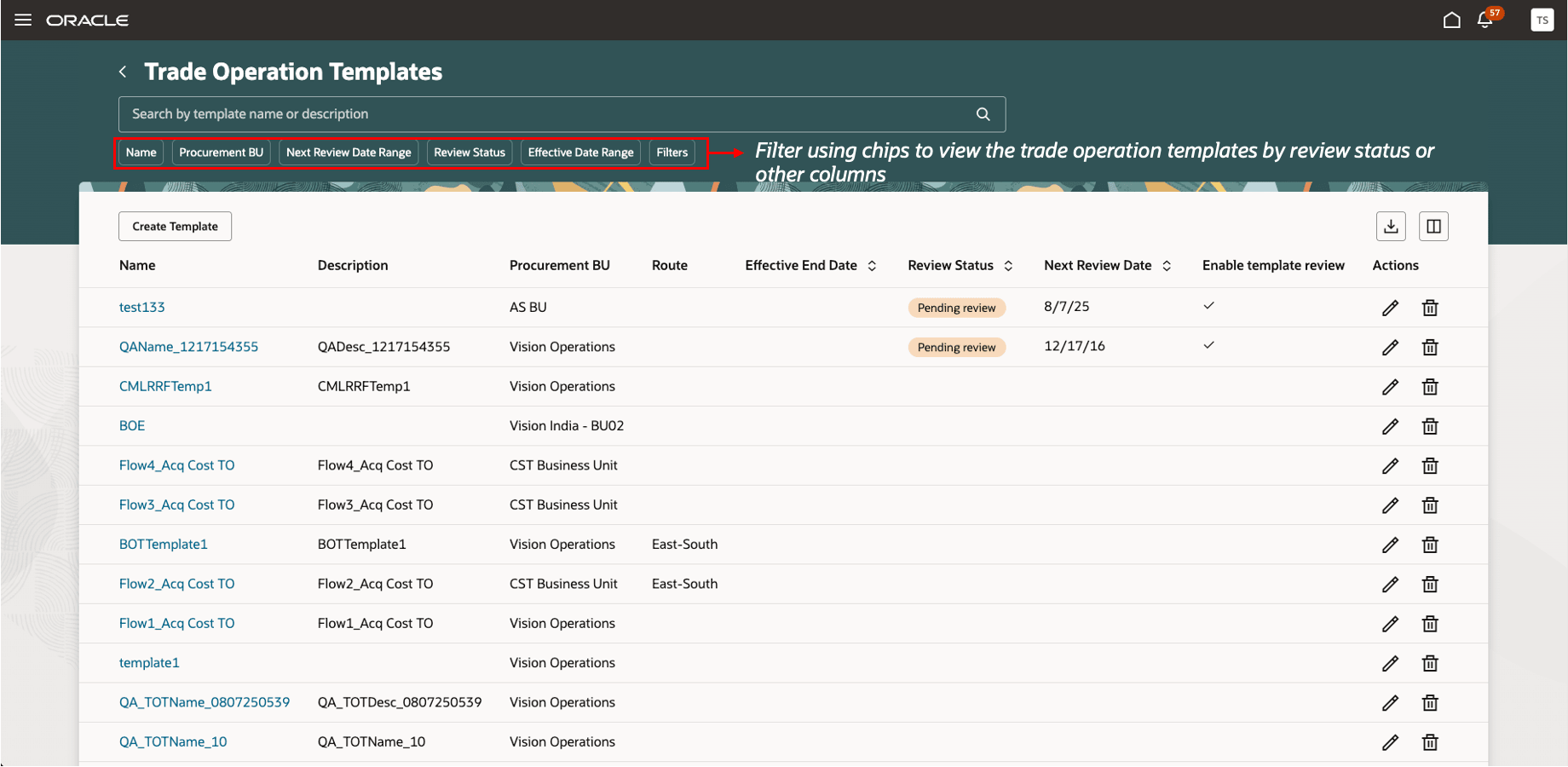
Task: Edit the BOTTemplate1 row
Action: tap(1390, 545)
